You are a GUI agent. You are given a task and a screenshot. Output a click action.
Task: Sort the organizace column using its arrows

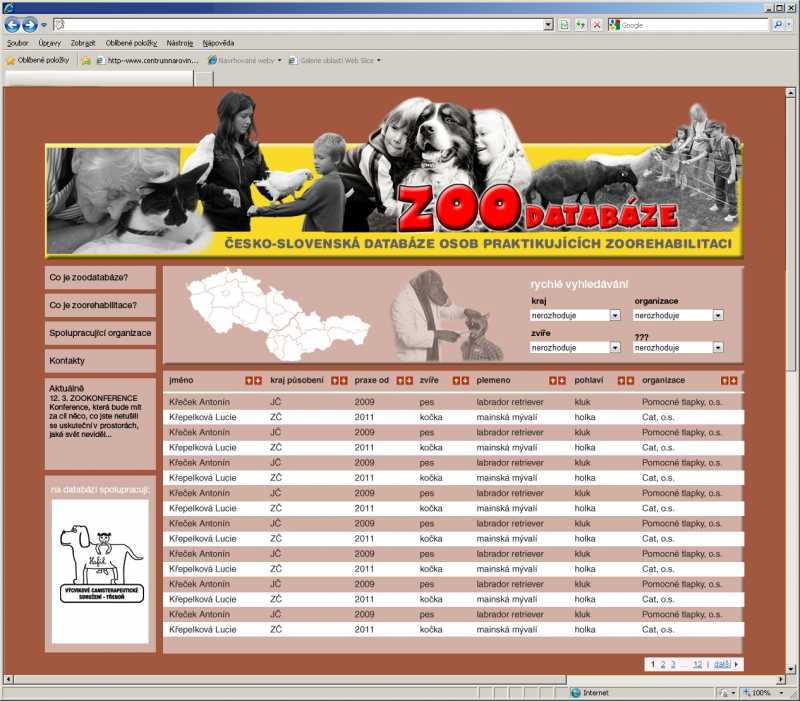coord(729,380)
